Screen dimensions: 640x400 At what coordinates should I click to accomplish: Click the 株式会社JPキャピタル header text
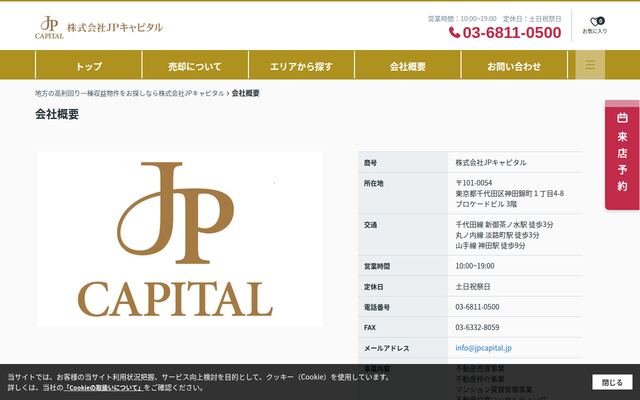115,28
